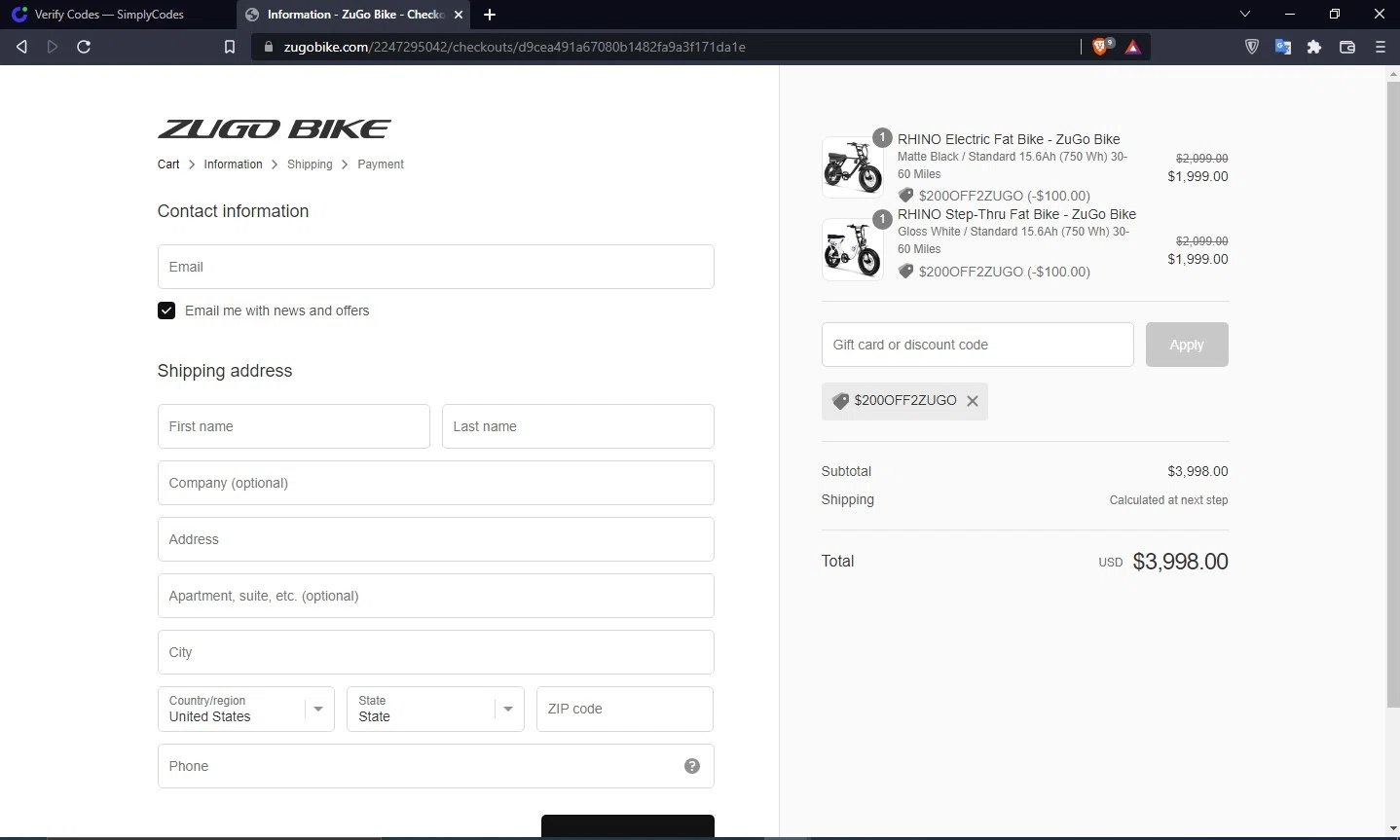Click the RHINO Electric Fat Bike title text
This screenshot has width=1400, height=840.
pyautogui.click(x=1009, y=139)
